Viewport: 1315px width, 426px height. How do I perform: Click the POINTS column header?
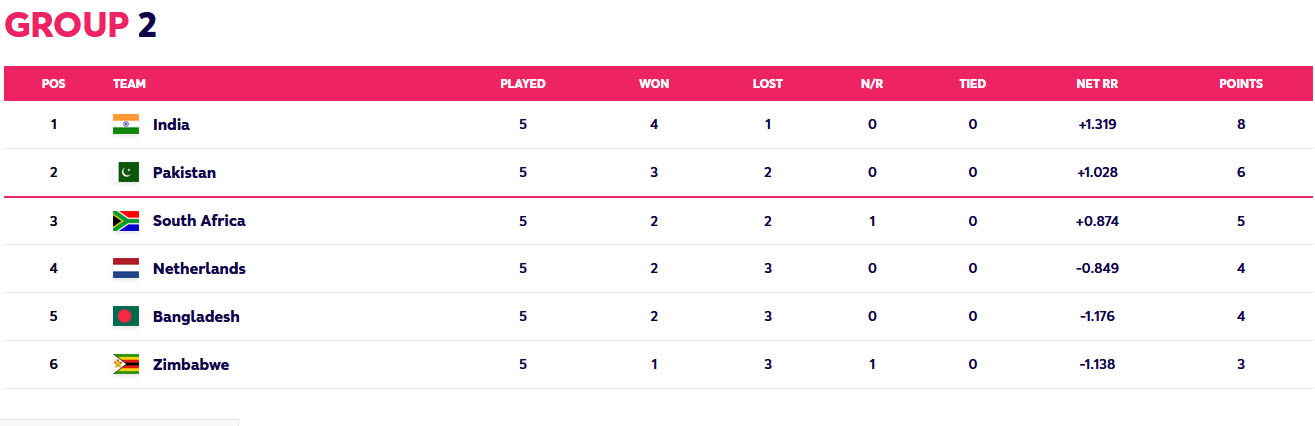[x=1241, y=84]
